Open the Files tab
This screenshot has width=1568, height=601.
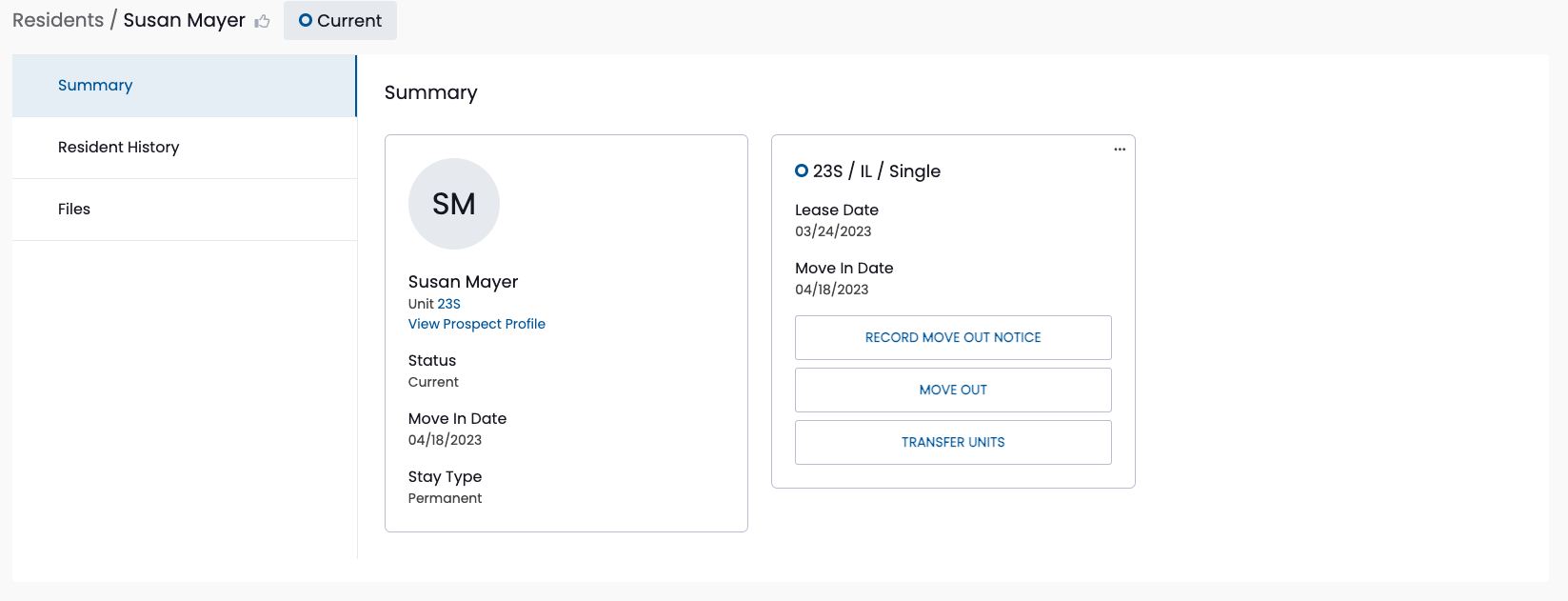185,210
